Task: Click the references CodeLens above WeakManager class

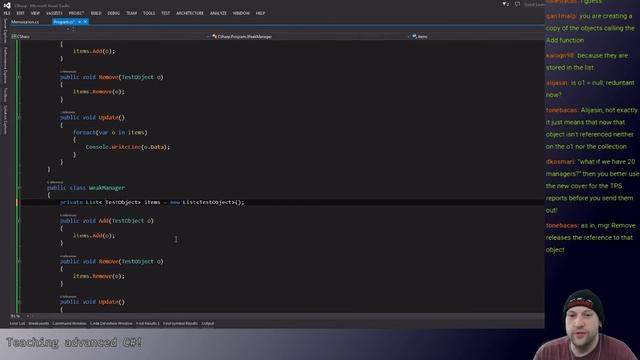Action: click(55, 182)
